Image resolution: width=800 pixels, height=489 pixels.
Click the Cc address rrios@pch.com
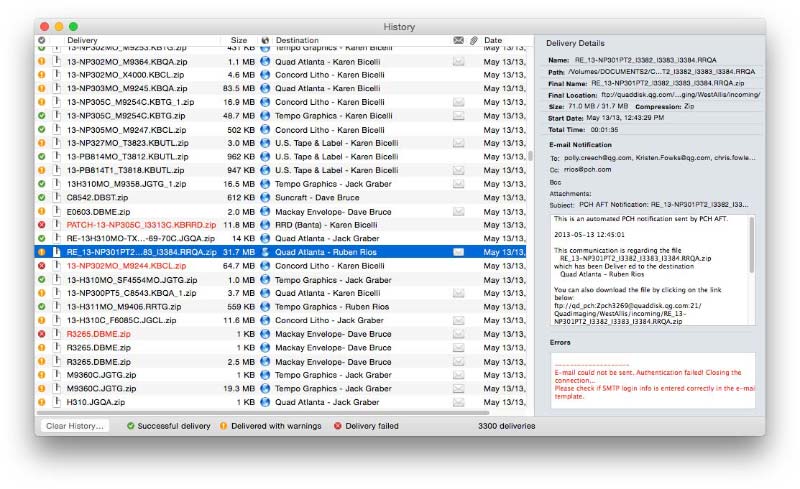click(x=587, y=169)
